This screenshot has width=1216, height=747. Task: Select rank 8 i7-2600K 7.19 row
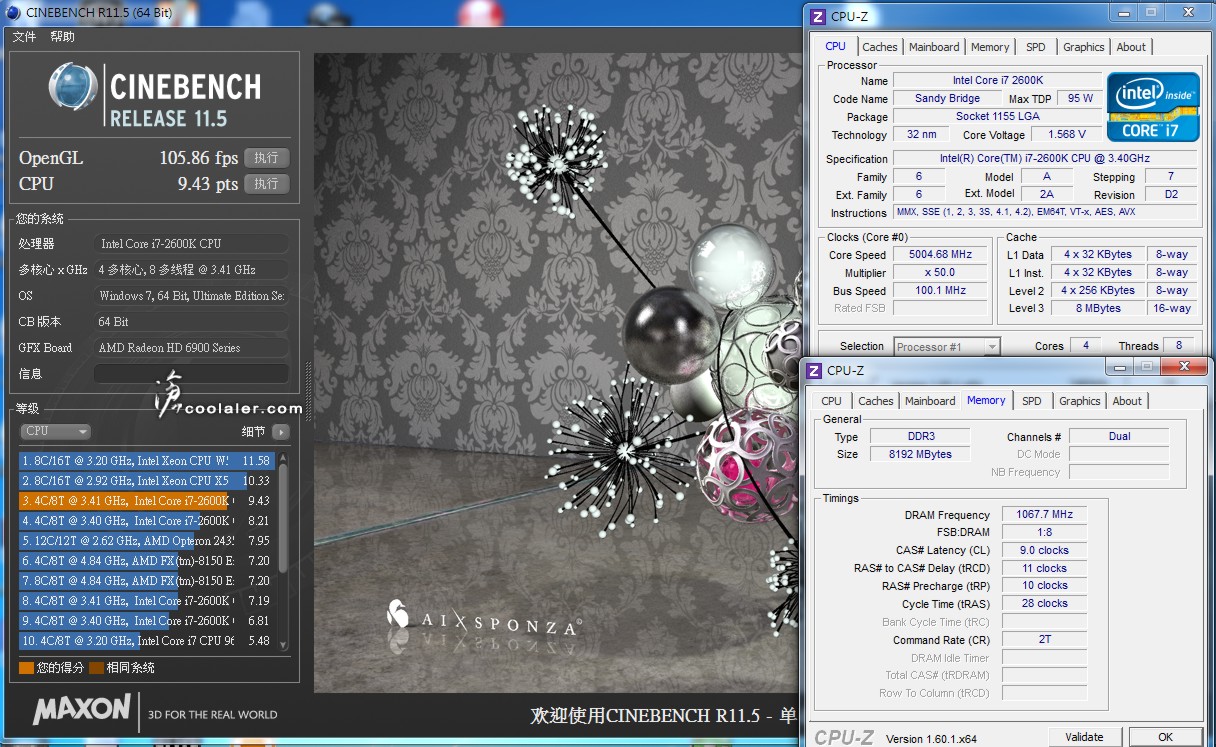tap(146, 601)
